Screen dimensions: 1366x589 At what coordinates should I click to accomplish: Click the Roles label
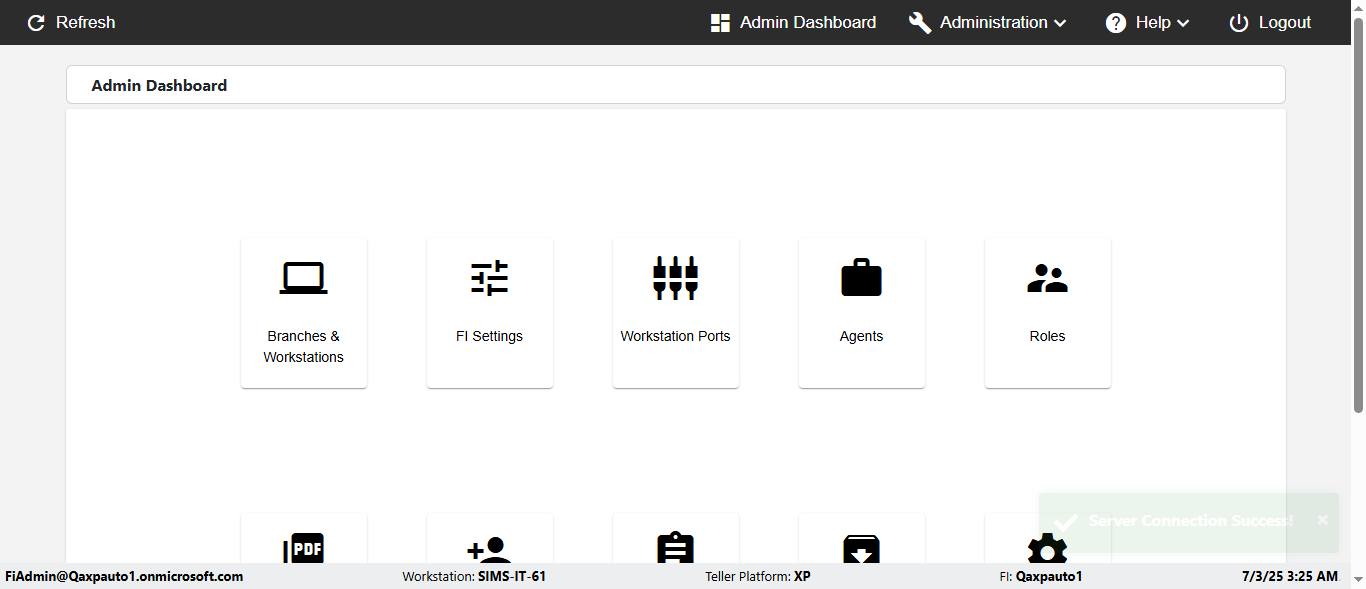tap(1047, 336)
